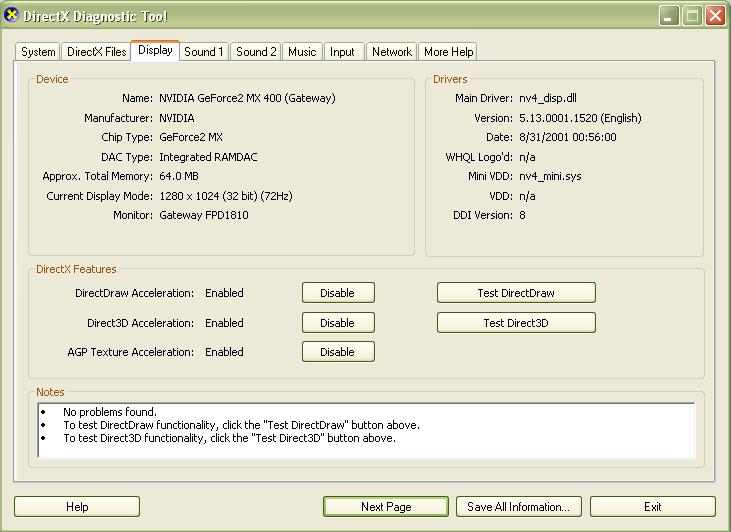Screen dimensions: 731x532
Task: Click the 'Current Display Mode:' label
Action: point(99,196)
